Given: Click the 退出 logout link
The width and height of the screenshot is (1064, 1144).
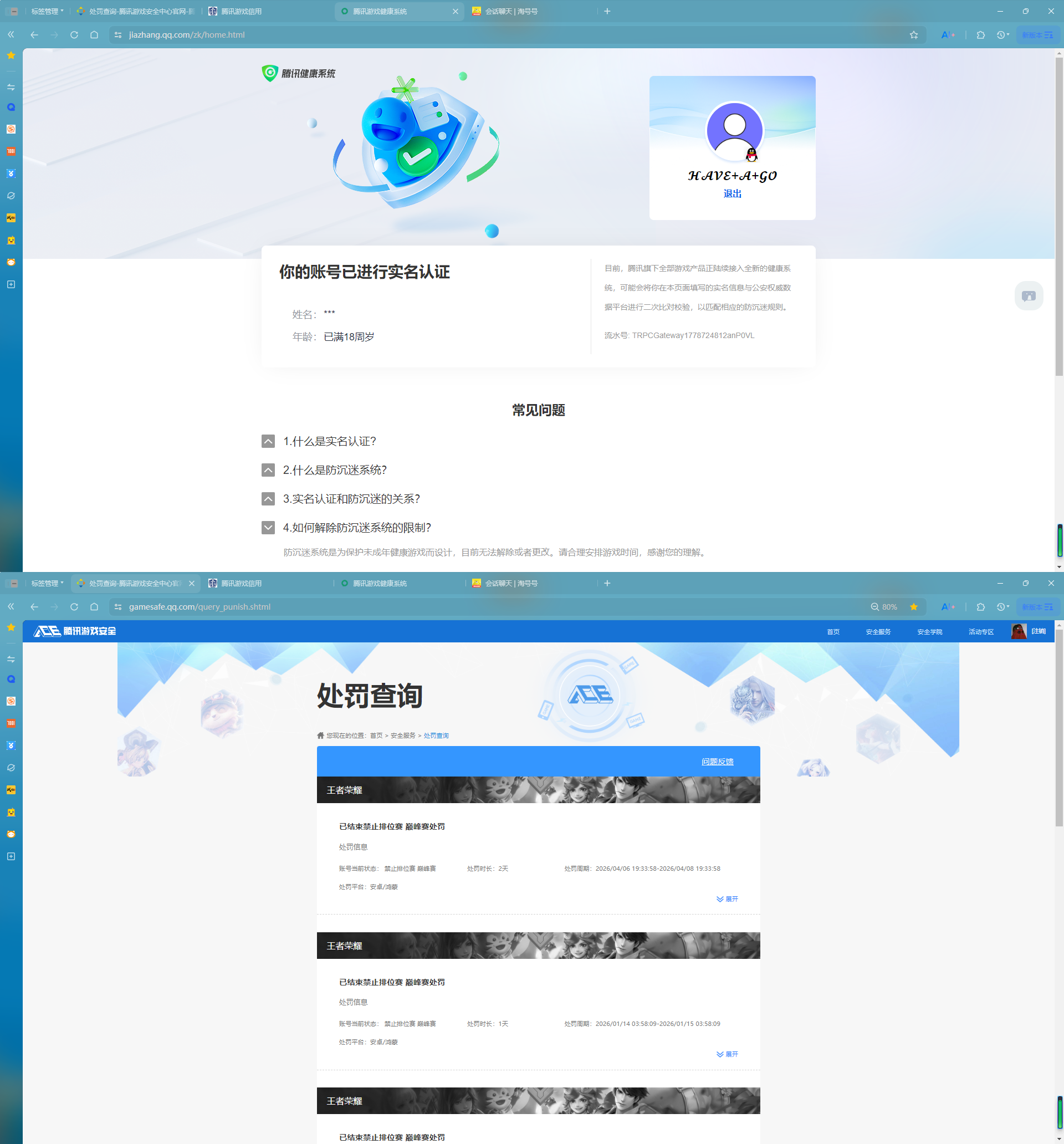Looking at the screenshot, I should (x=733, y=194).
